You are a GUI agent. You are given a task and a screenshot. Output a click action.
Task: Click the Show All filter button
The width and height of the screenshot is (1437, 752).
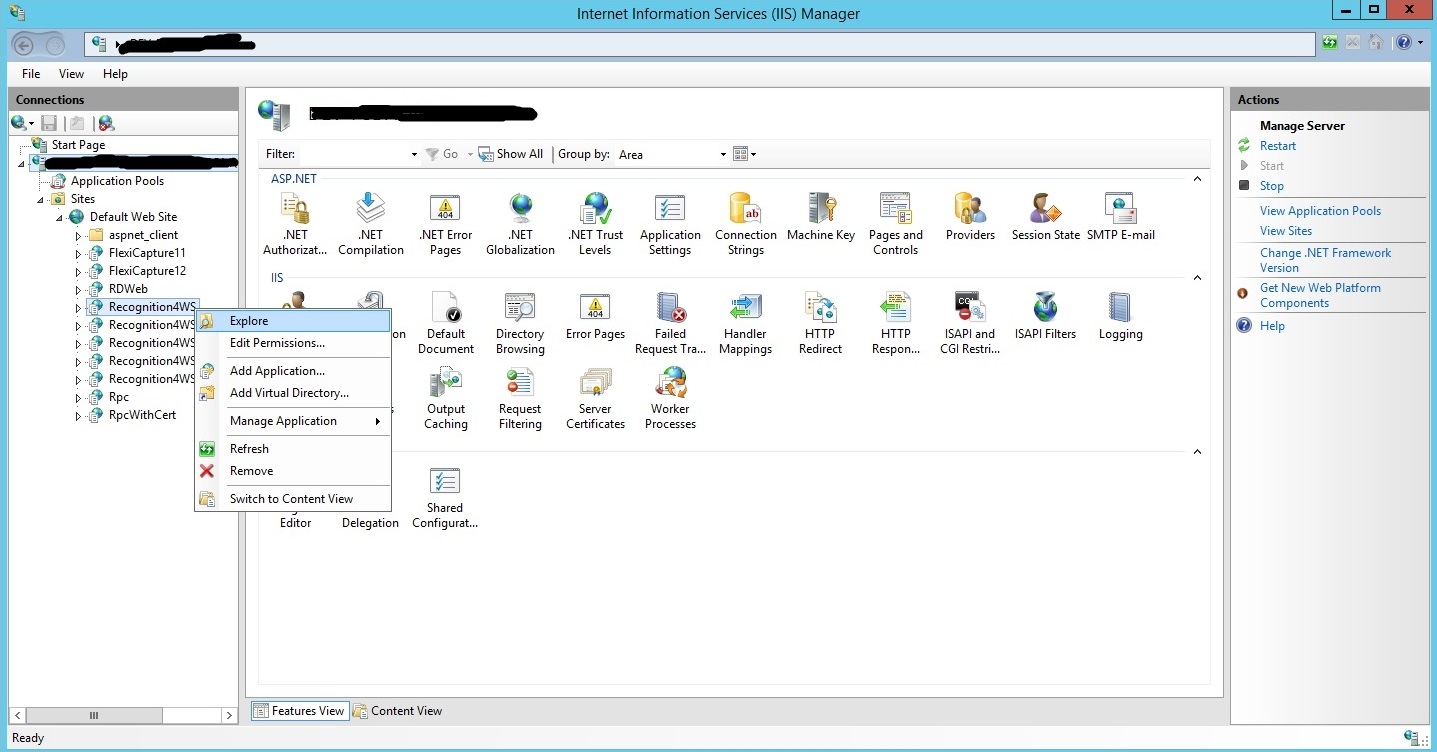[x=510, y=154]
